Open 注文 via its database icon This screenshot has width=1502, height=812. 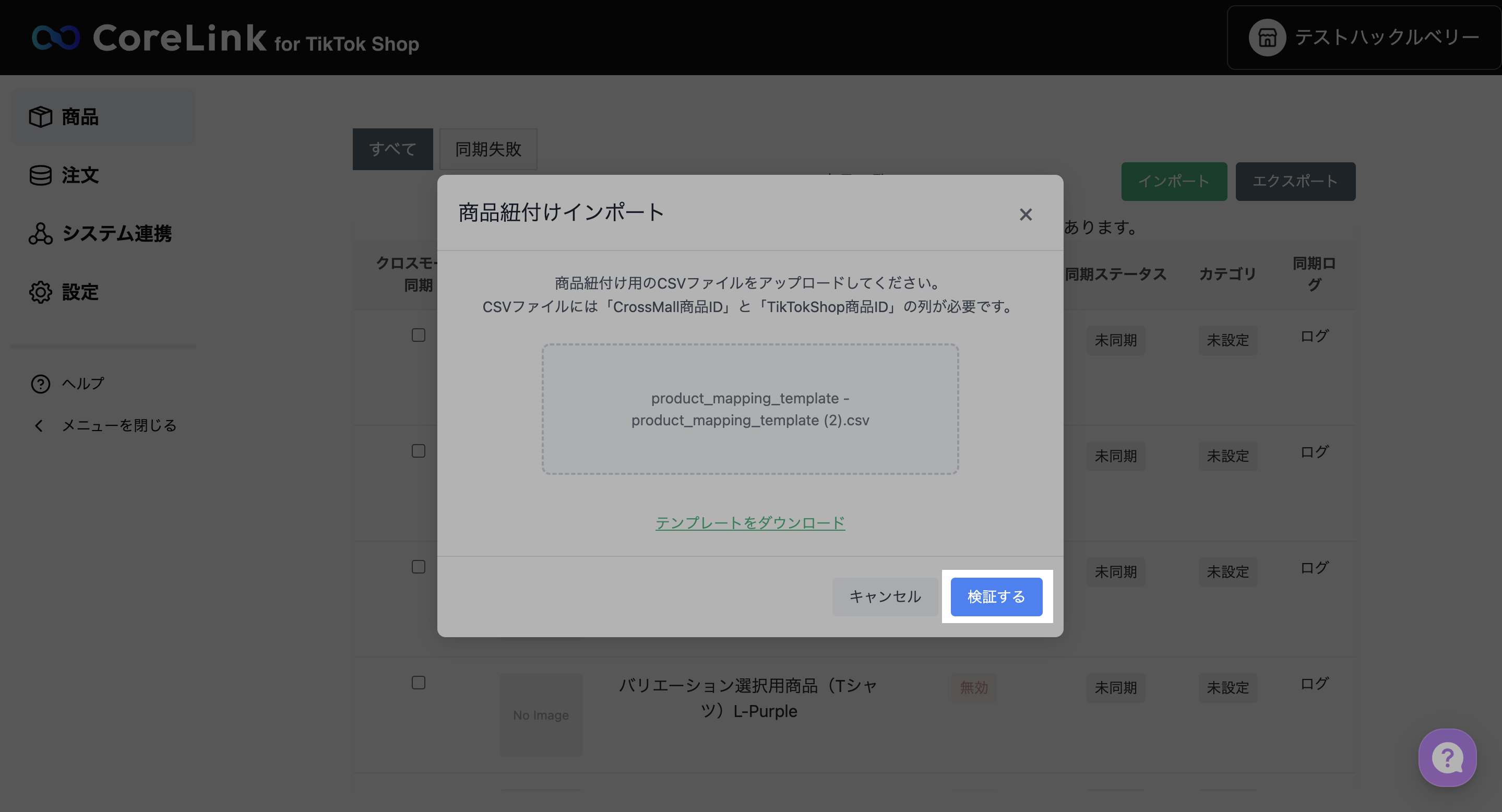40,175
